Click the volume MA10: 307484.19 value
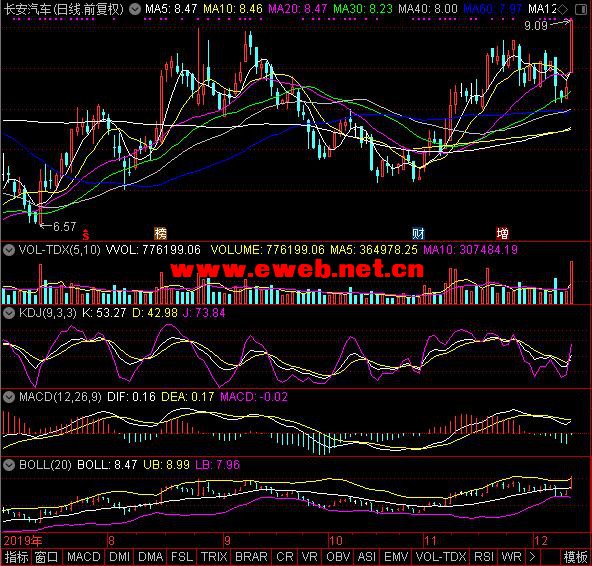 [470, 250]
